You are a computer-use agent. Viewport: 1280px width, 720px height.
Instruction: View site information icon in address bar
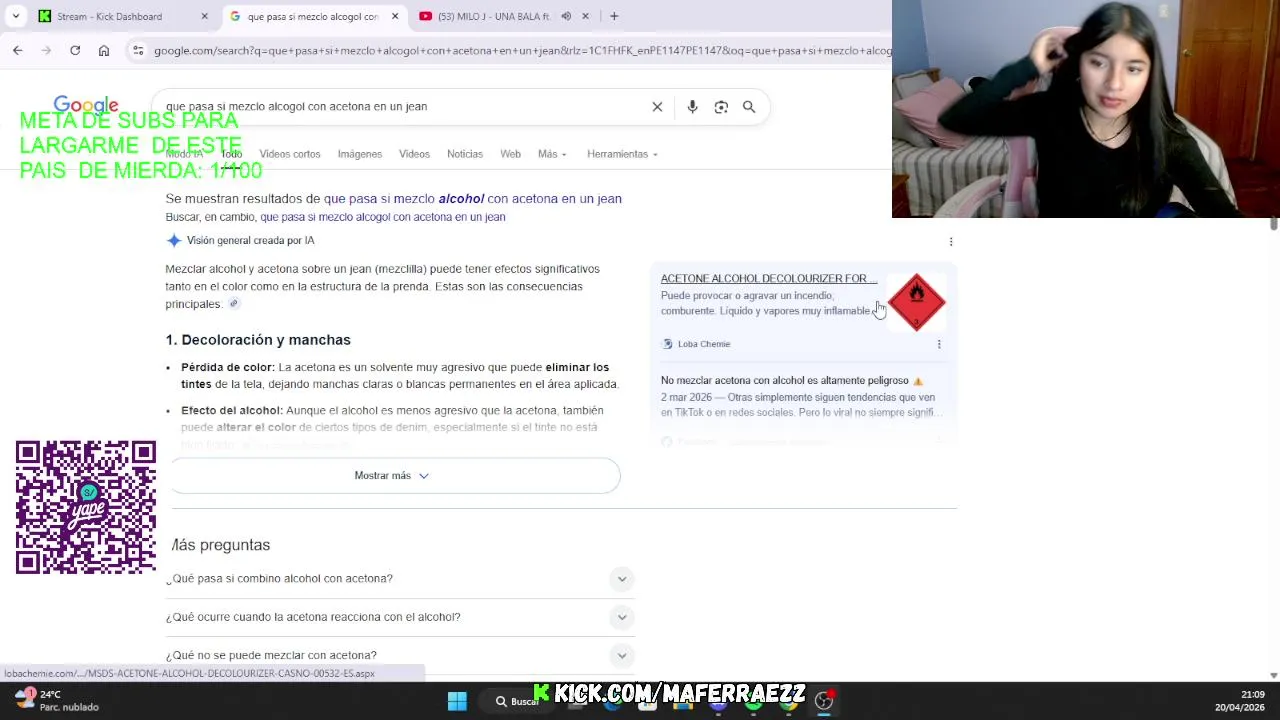138,51
